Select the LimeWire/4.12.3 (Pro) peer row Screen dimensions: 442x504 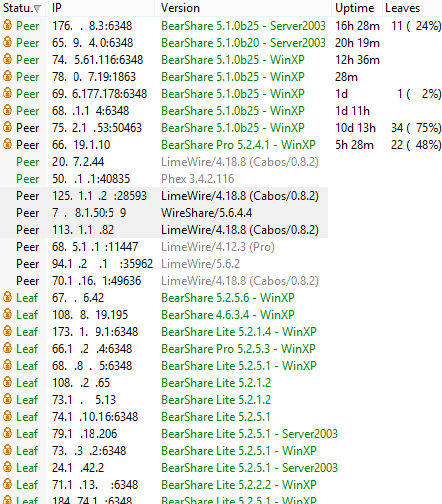pyautogui.click(x=164, y=247)
